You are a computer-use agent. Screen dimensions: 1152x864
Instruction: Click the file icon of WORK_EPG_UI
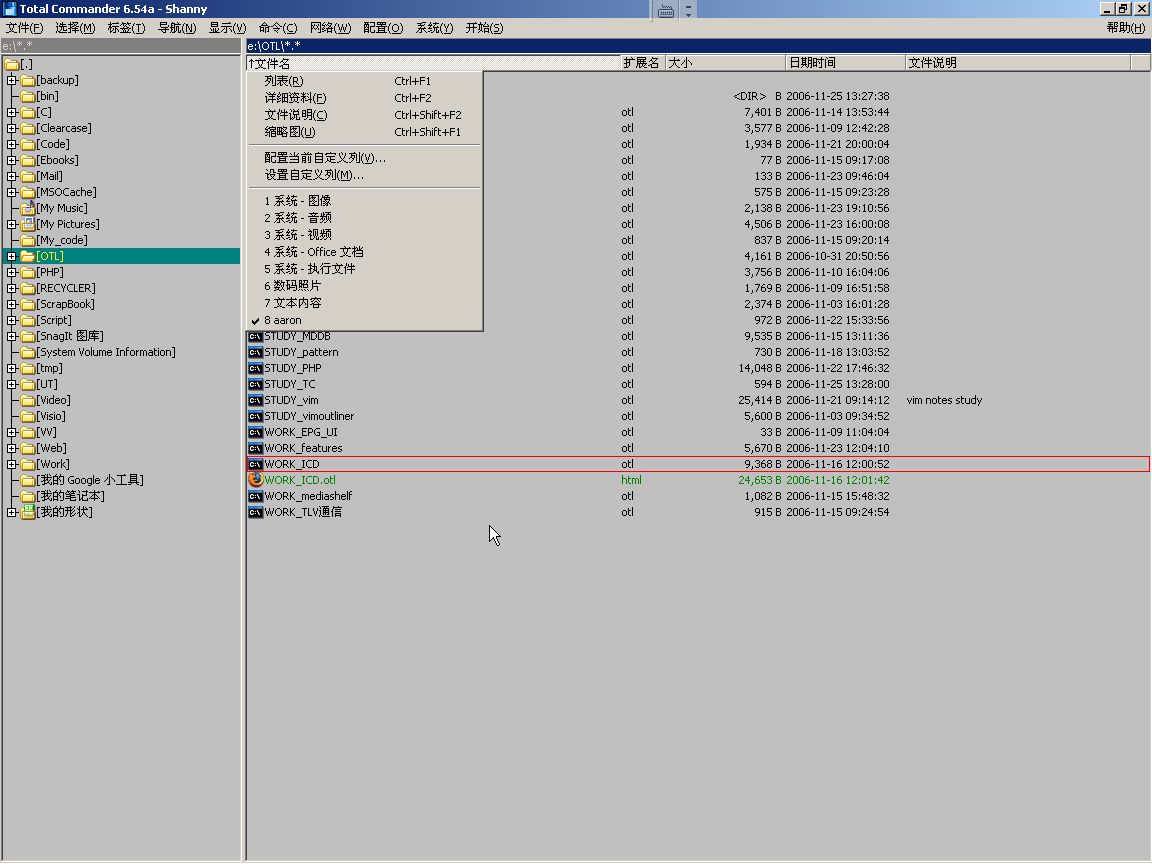[x=255, y=433]
